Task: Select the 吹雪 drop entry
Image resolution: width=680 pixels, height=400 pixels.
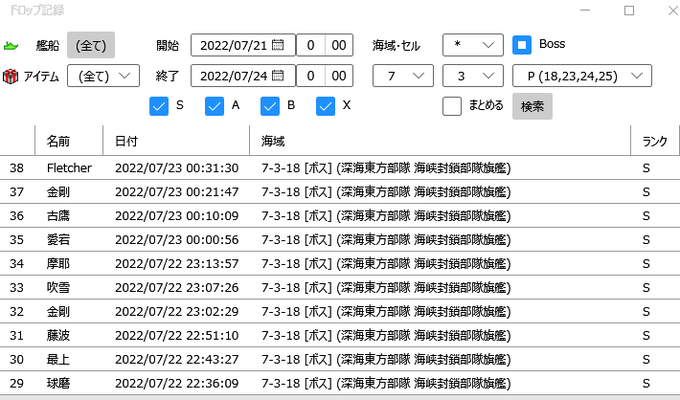Action: pos(340,287)
